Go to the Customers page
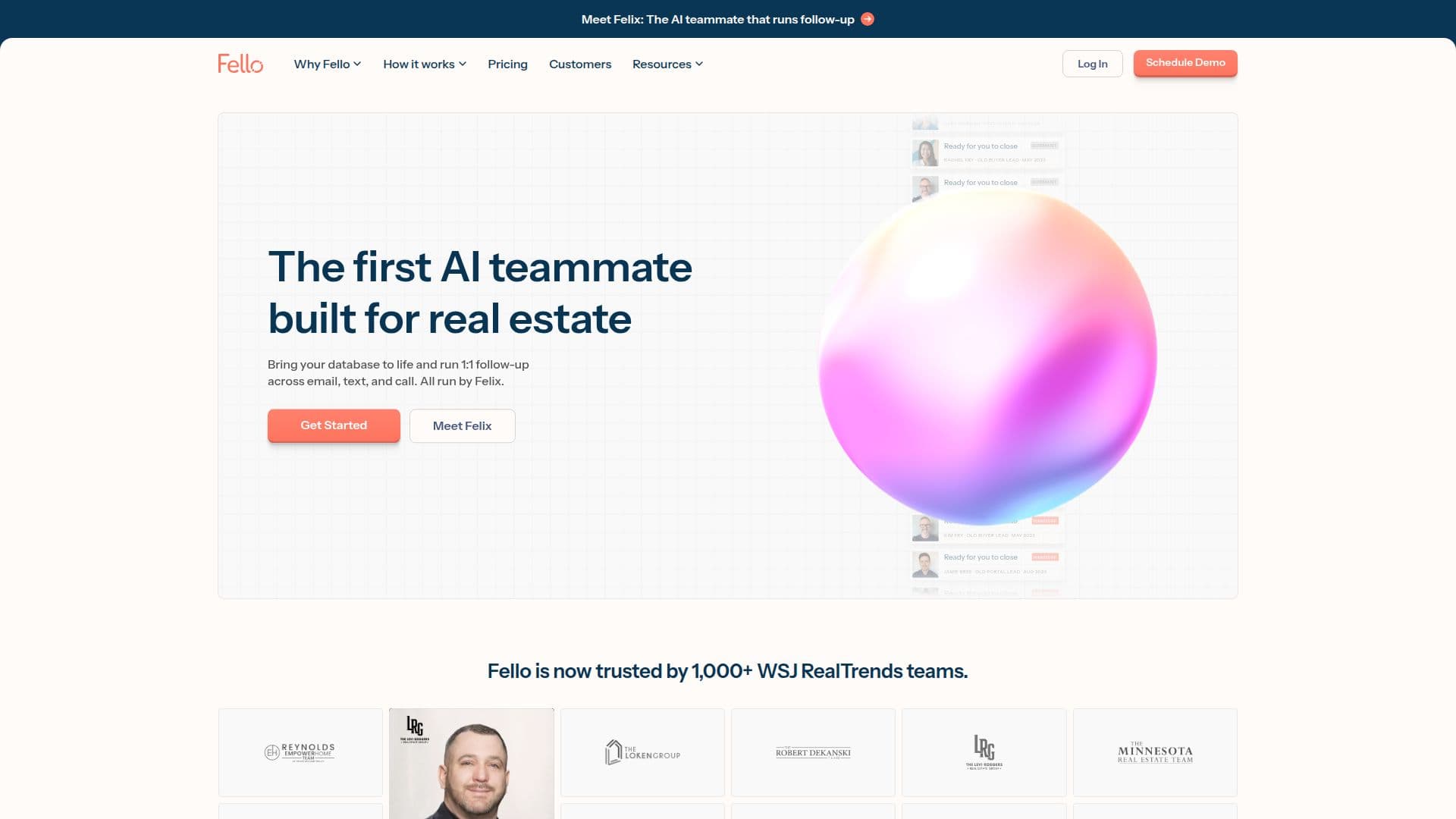Image resolution: width=1456 pixels, height=819 pixels. pyautogui.click(x=580, y=64)
